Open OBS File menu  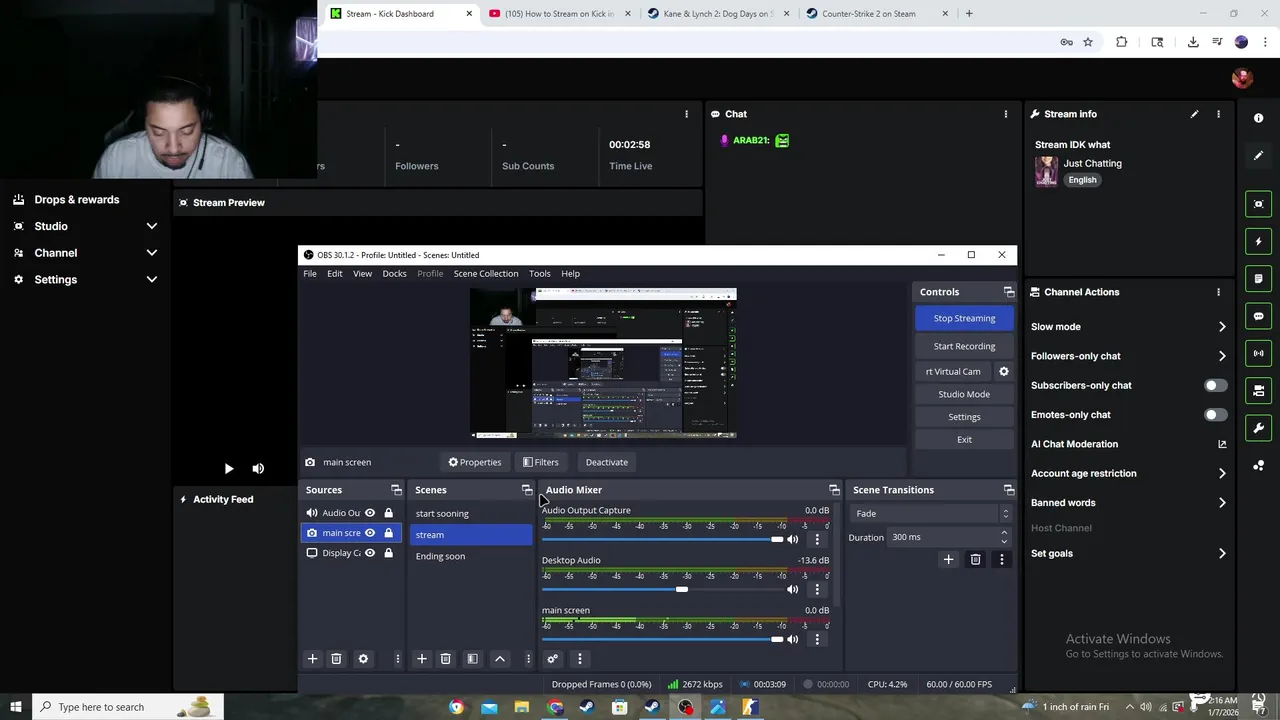tap(310, 273)
